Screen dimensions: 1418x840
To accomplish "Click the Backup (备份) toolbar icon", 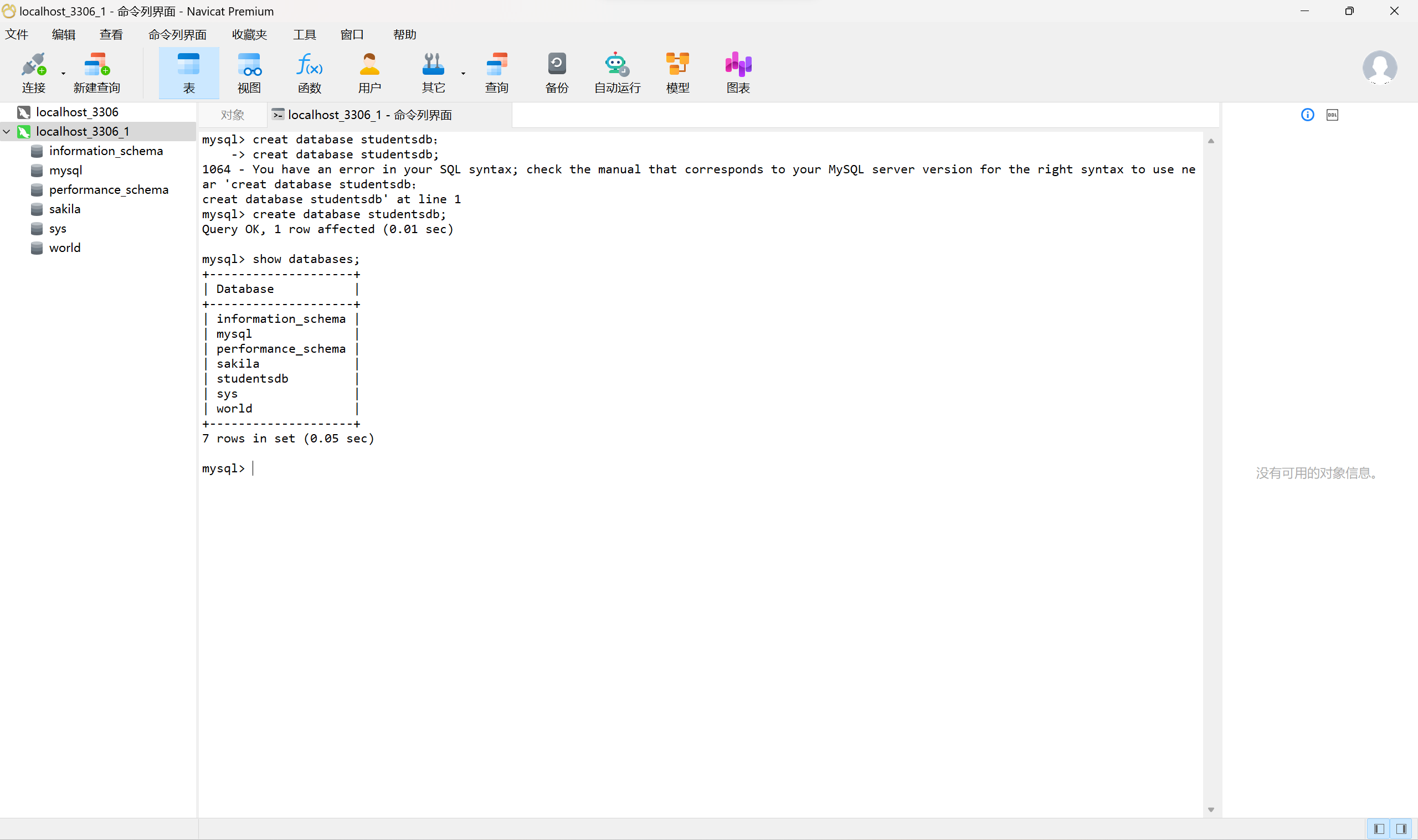I will [556, 73].
